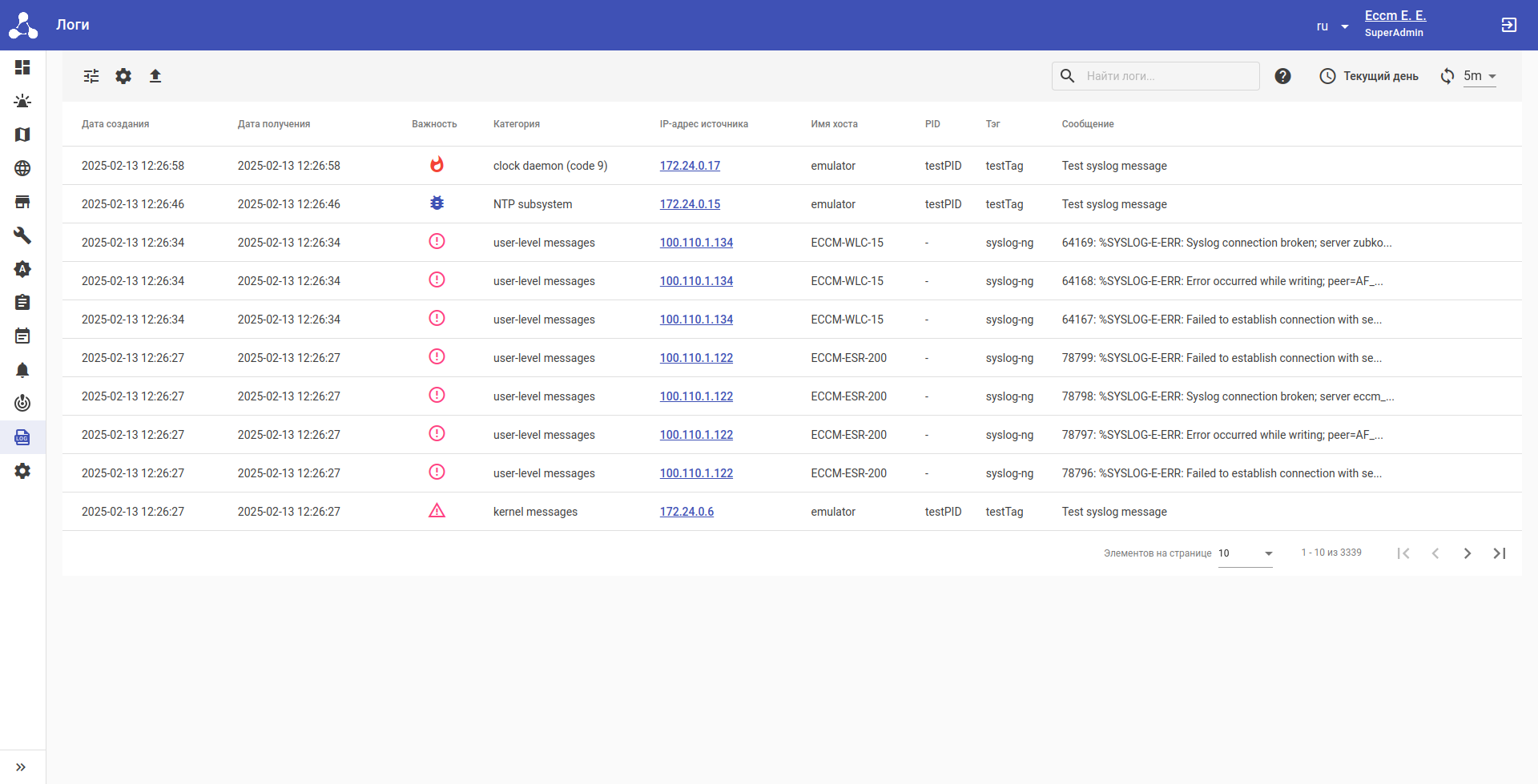
Task: Open the map icon in sidebar
Action: coord(22,135)
